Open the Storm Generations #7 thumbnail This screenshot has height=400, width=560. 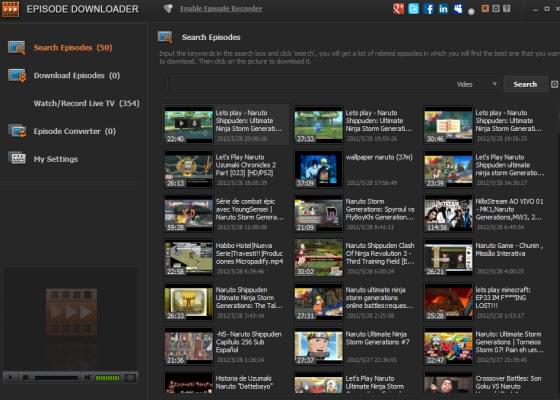pos(319,346)
